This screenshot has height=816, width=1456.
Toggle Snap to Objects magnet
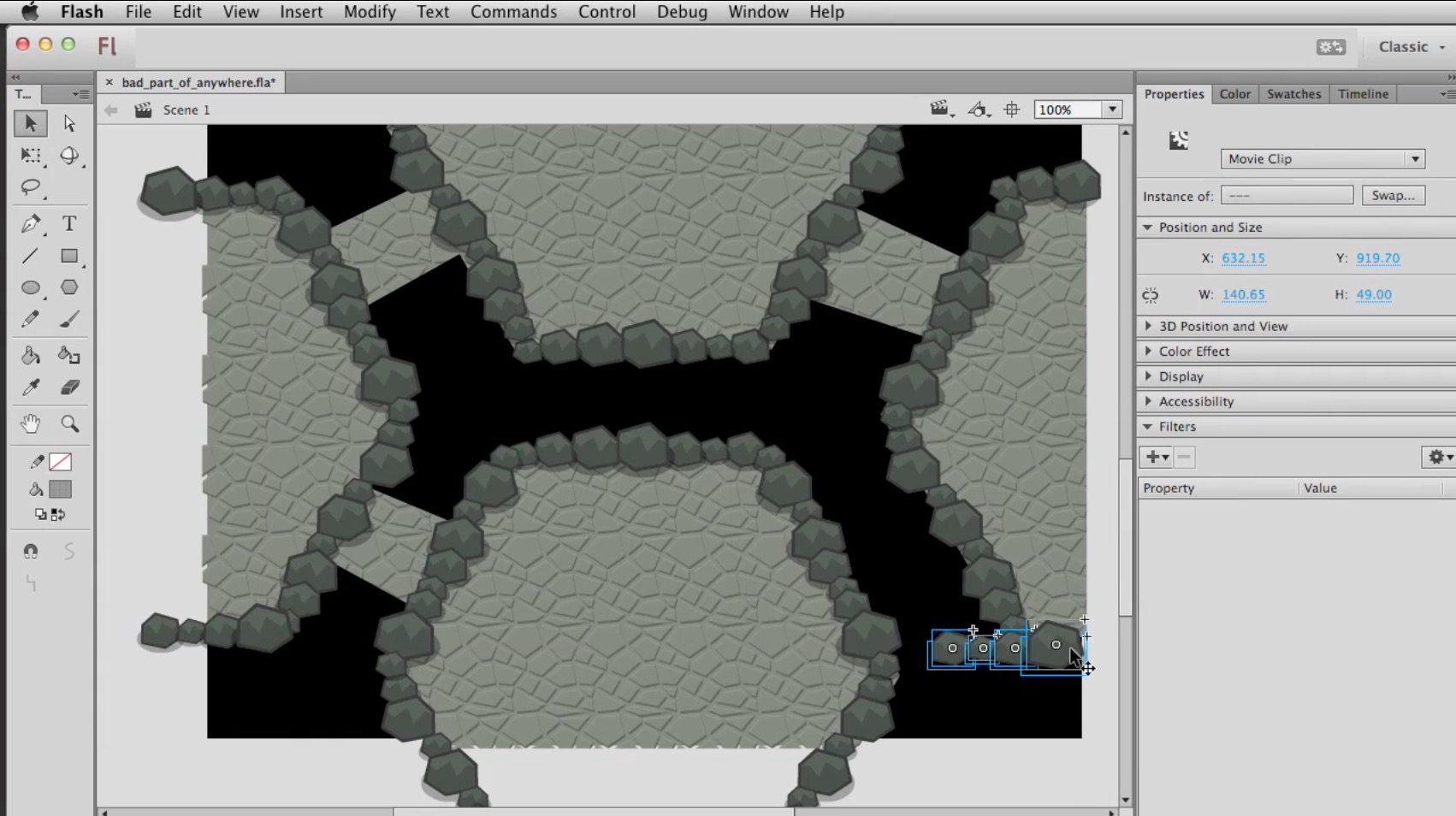(30, 550)
